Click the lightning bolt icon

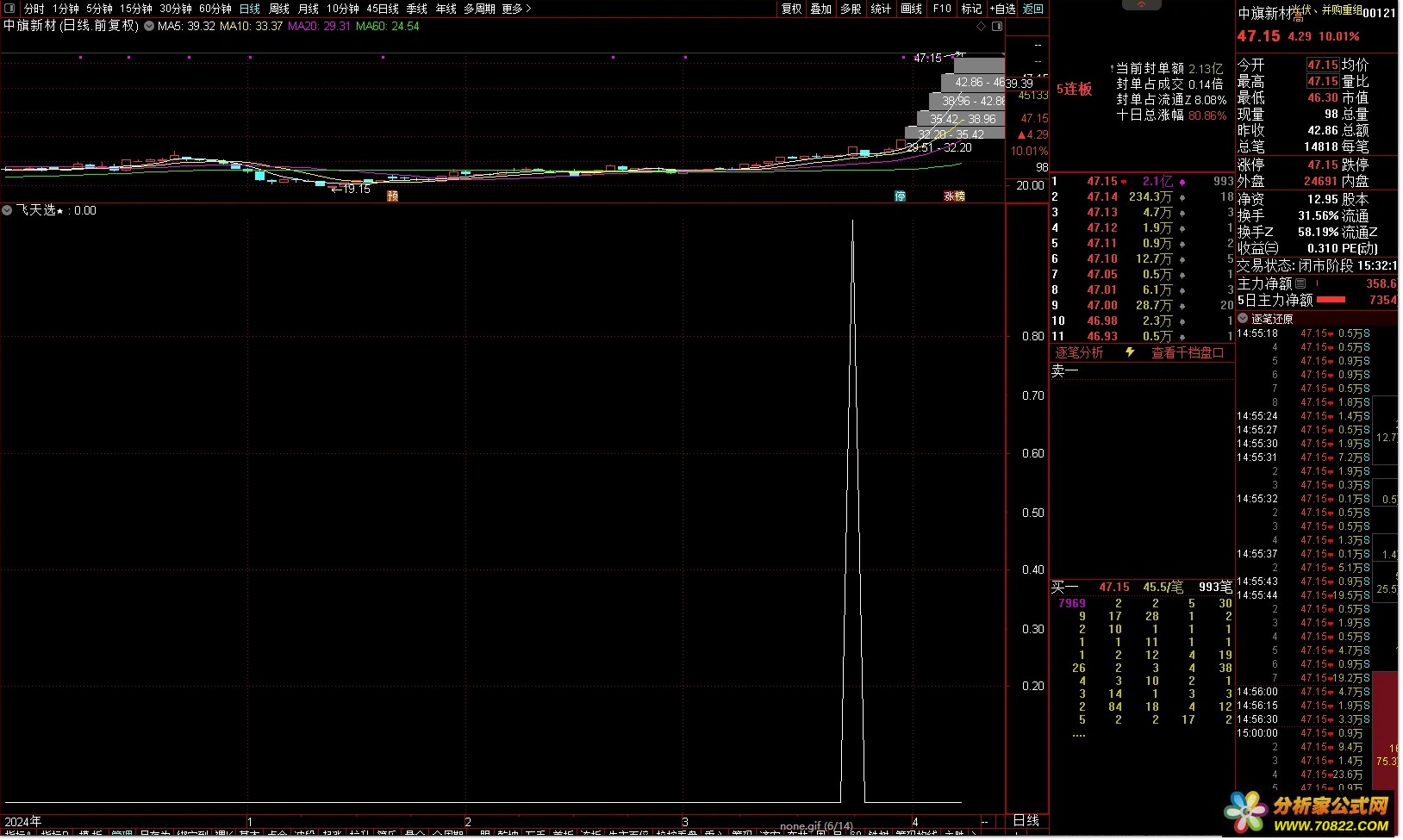click(1130, 352)
